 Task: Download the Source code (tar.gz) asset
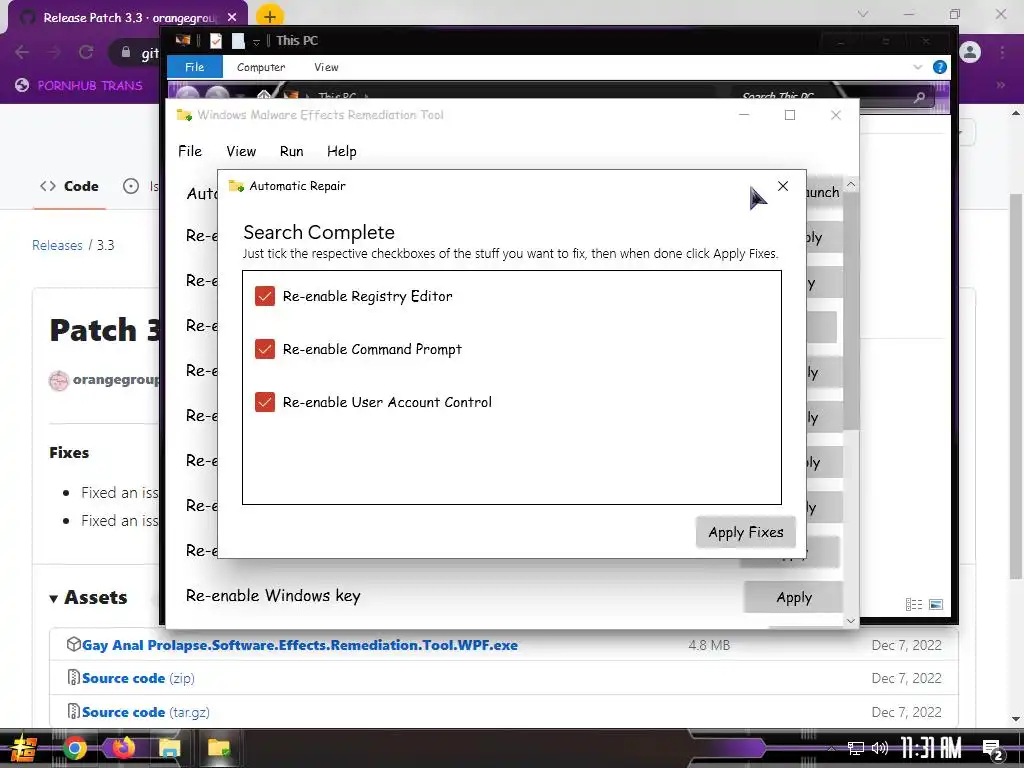point(146,712)
